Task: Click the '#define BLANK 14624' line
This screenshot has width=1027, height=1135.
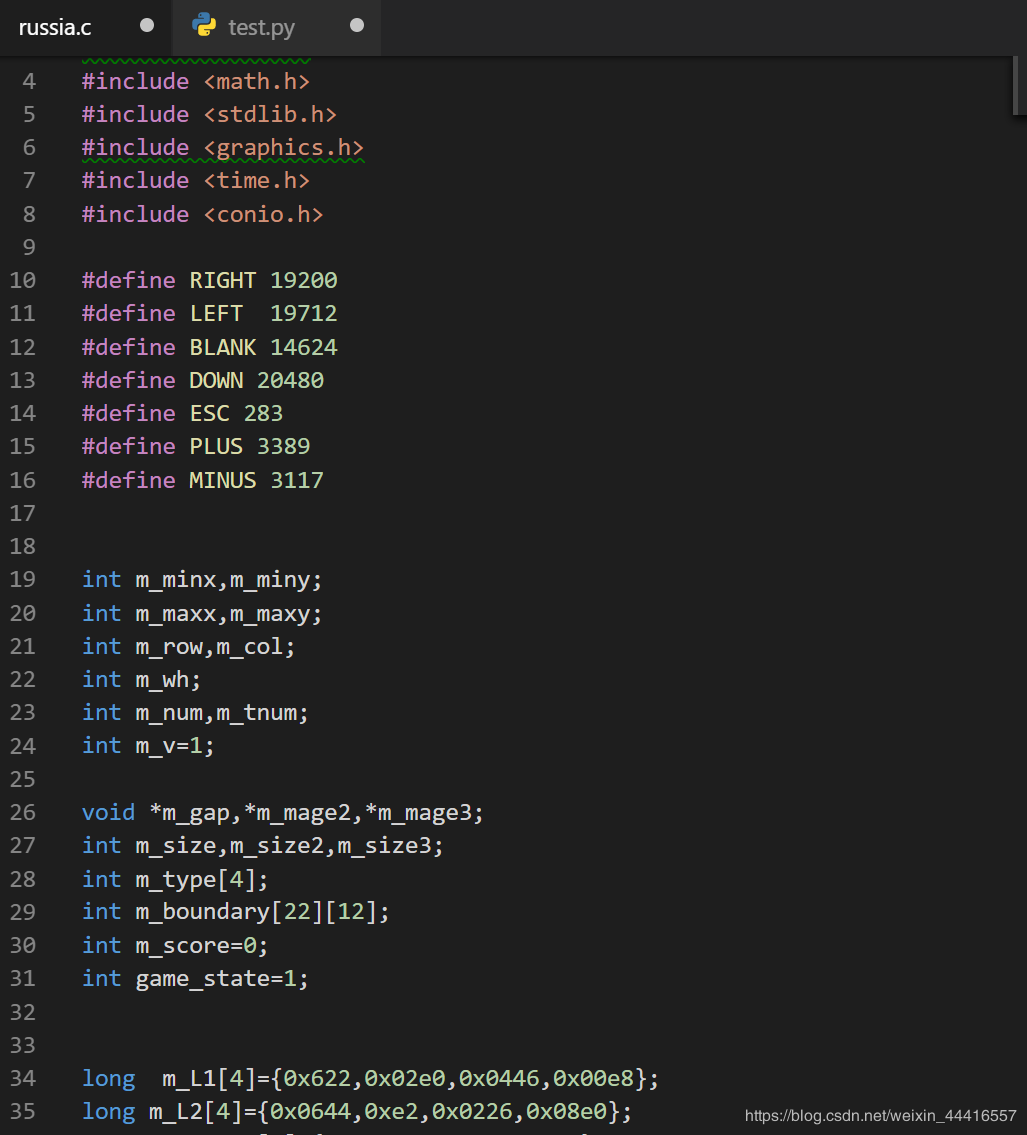Action: [x=209, y=347]
